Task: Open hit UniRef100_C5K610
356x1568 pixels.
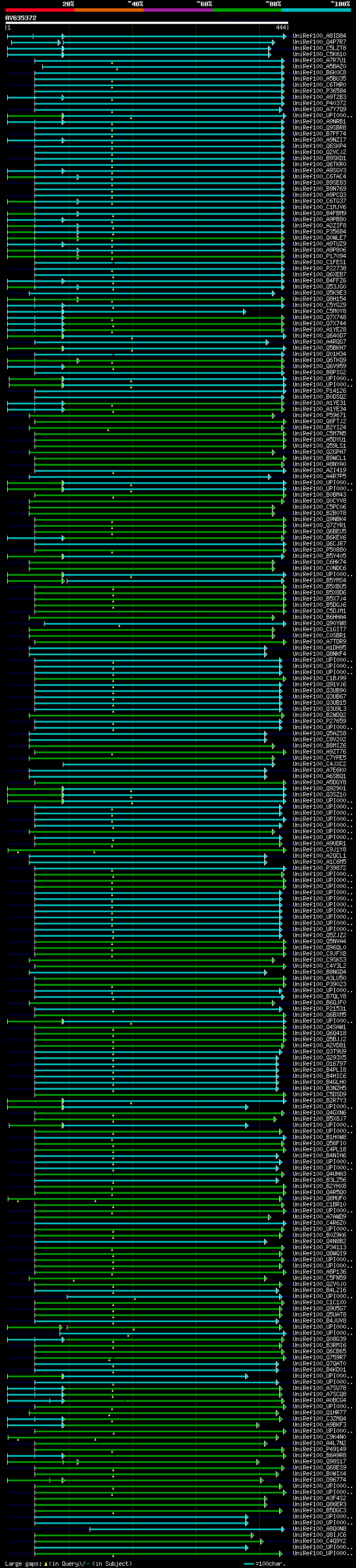Action: point(319,54)
